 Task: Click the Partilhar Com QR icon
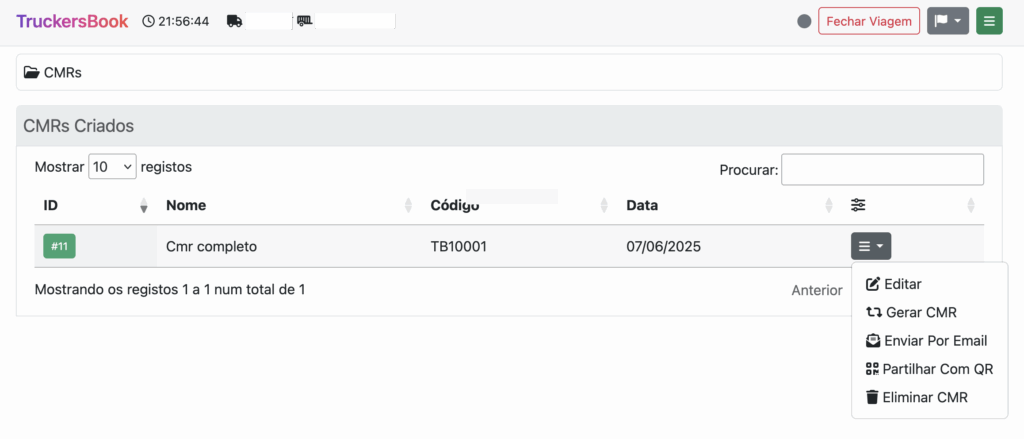click(x=872, y=369)
